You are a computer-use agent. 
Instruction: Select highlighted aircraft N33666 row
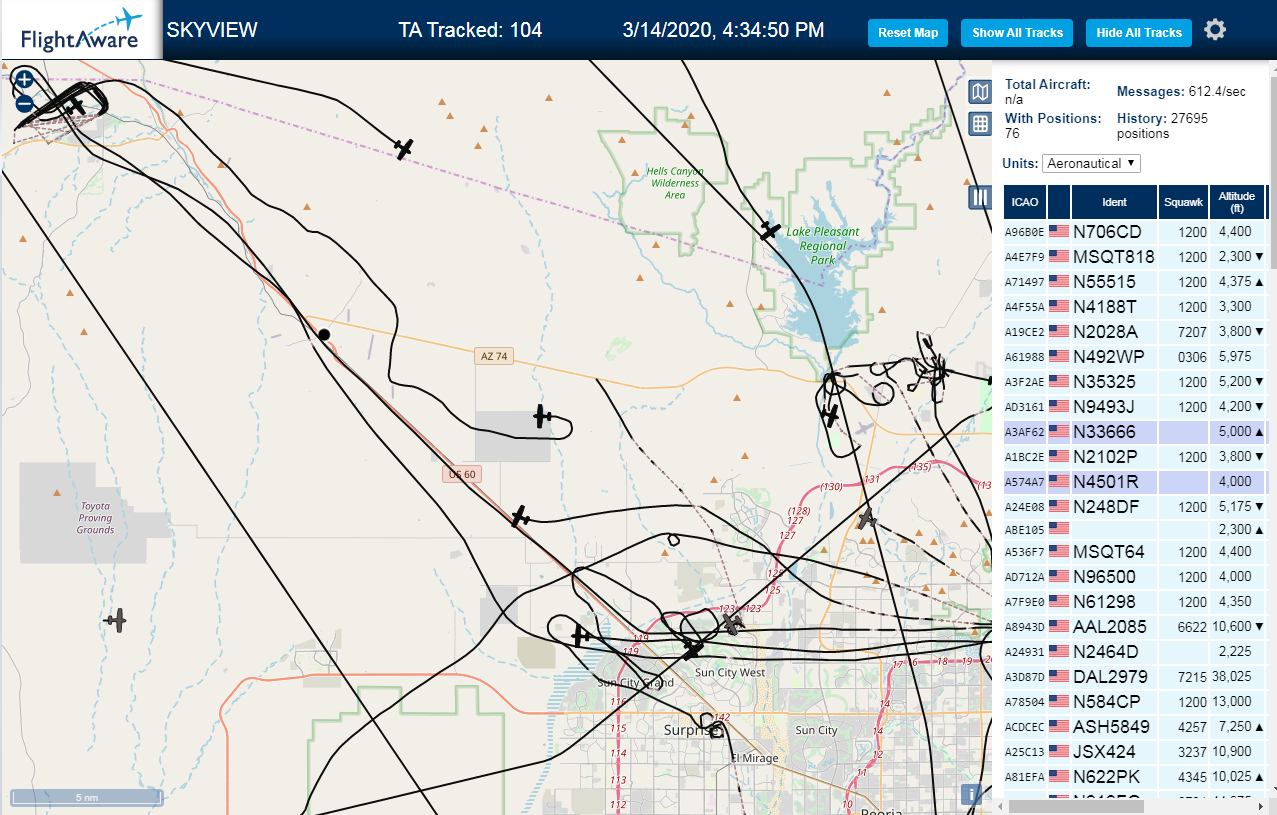(1137, 432)
